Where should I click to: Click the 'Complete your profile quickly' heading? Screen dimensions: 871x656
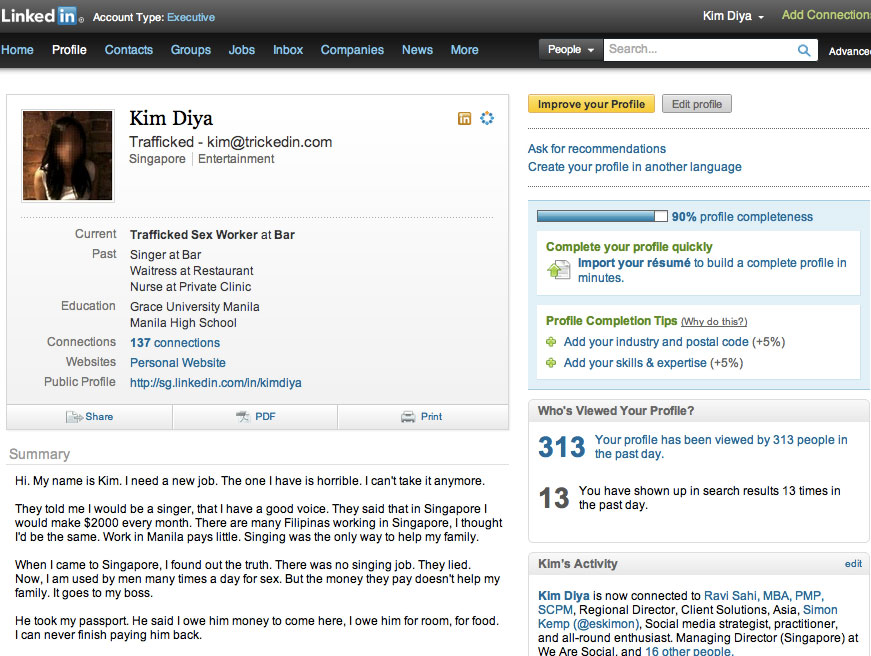[629, 247]
